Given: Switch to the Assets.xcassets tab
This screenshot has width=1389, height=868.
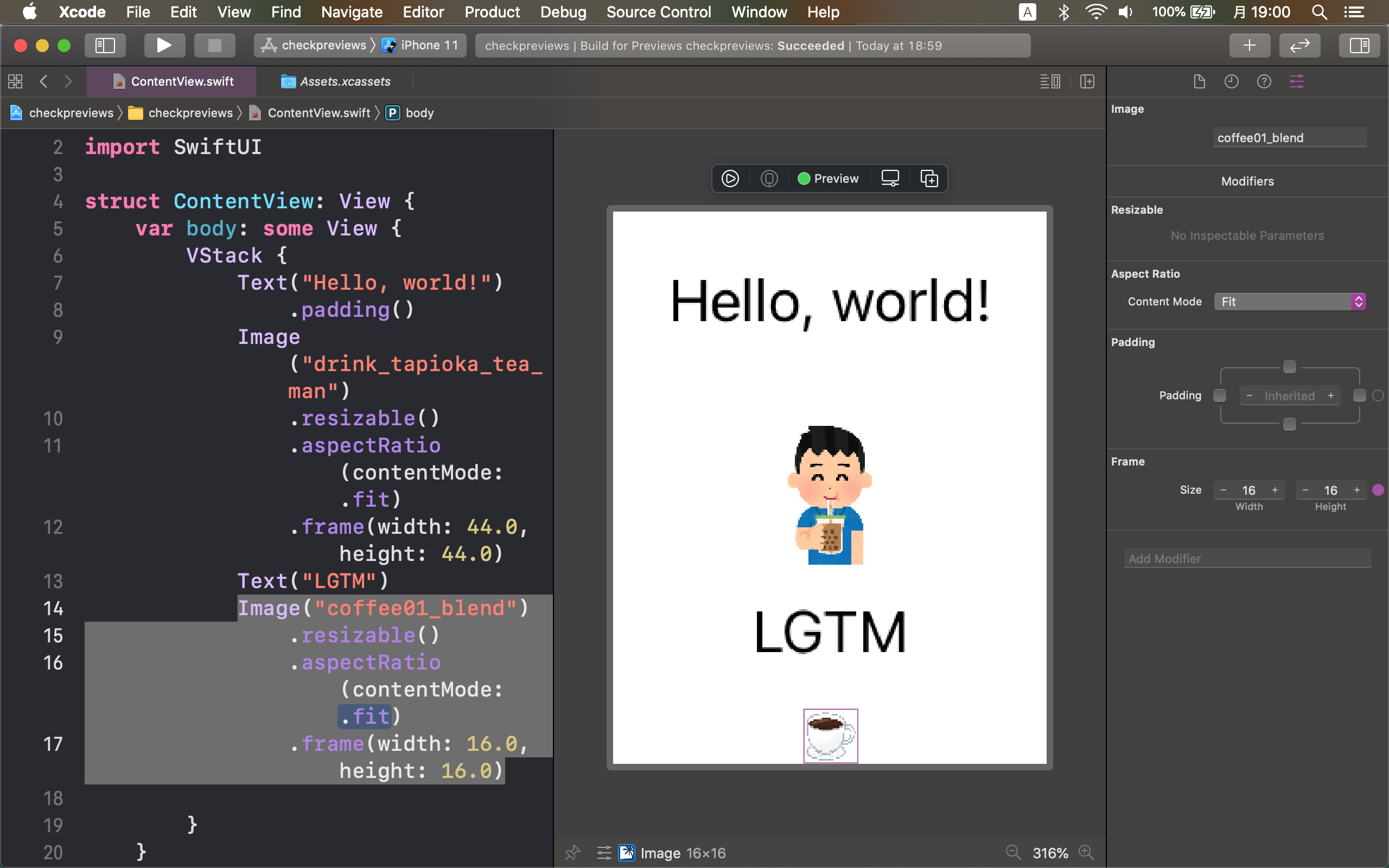Looking at the screenshot, I should pos(345,81).
